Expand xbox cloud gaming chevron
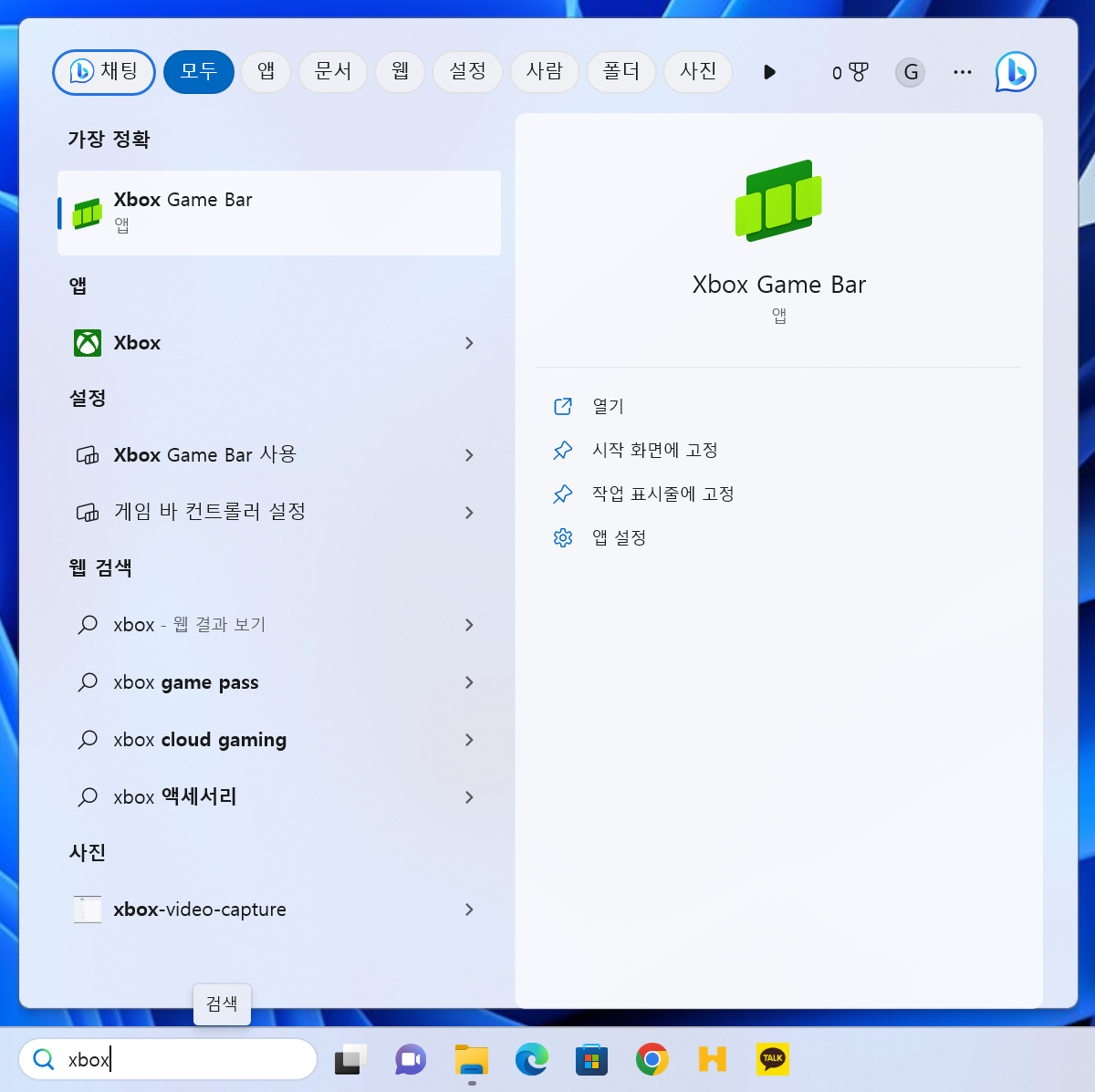 469,740
